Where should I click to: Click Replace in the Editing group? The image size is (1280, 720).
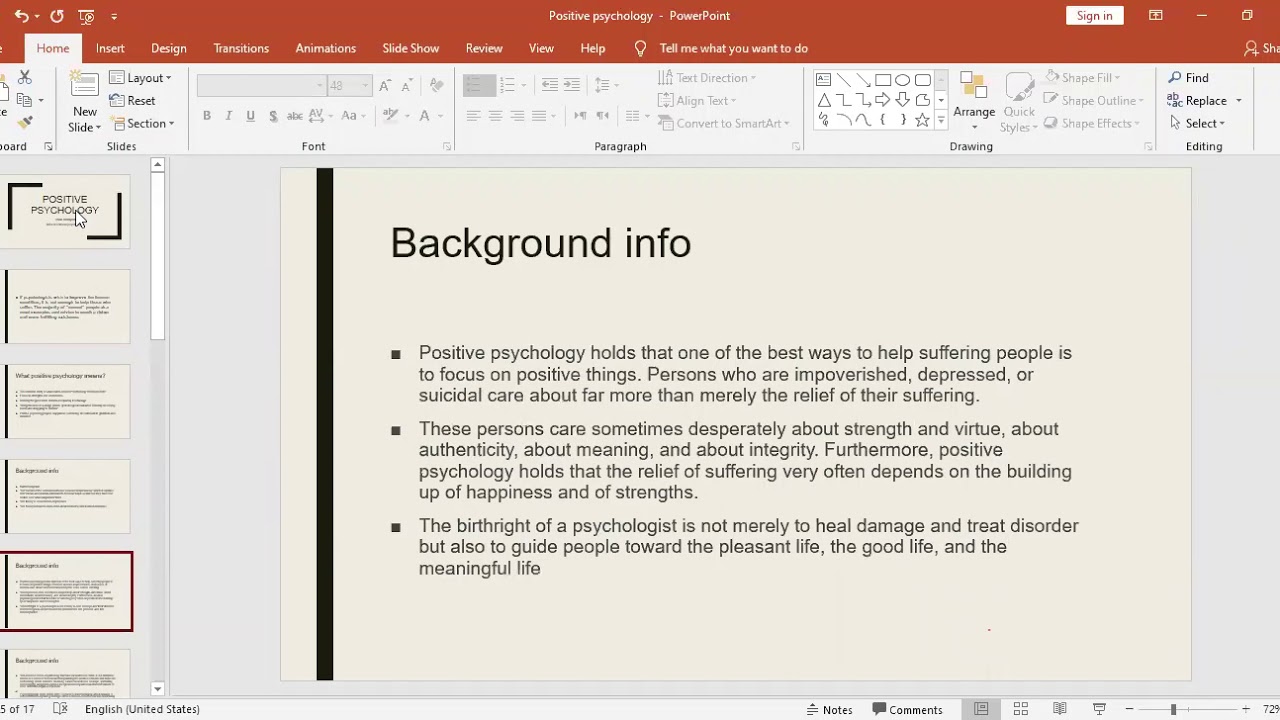(1205, 101)
